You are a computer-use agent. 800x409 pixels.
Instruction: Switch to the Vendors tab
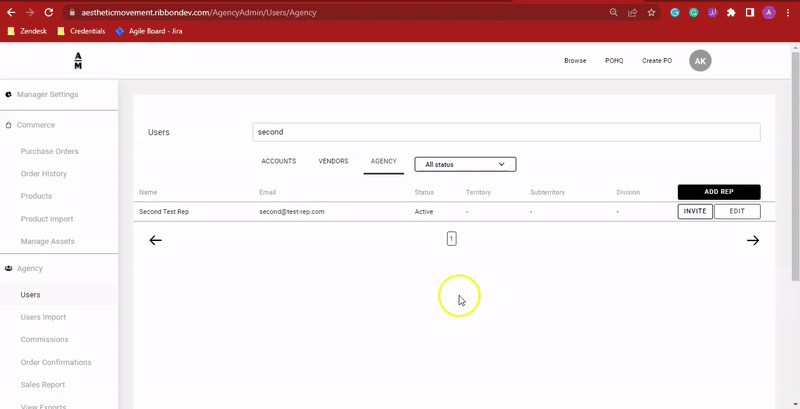[333, 161]
